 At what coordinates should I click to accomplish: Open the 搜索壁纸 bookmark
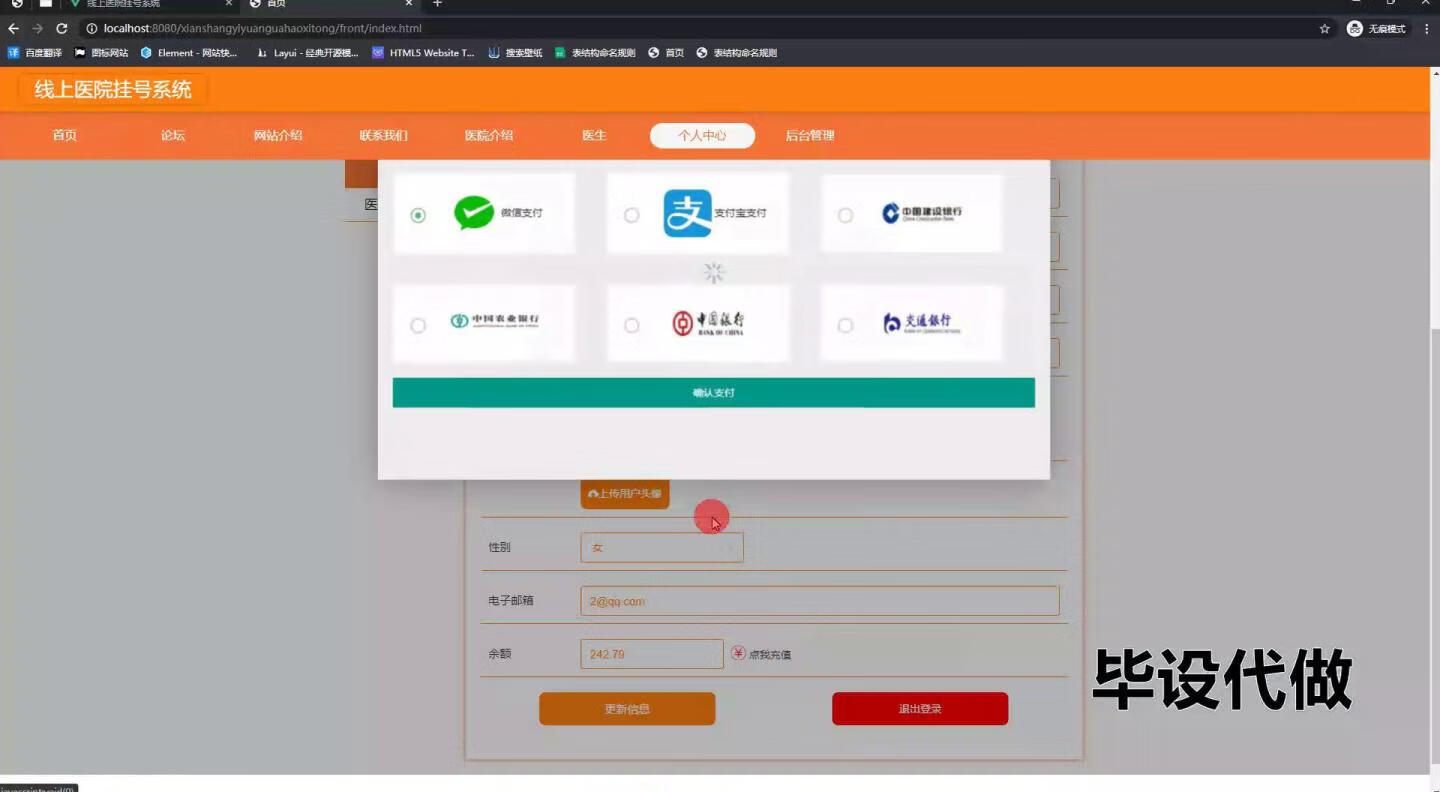point(515,53)
